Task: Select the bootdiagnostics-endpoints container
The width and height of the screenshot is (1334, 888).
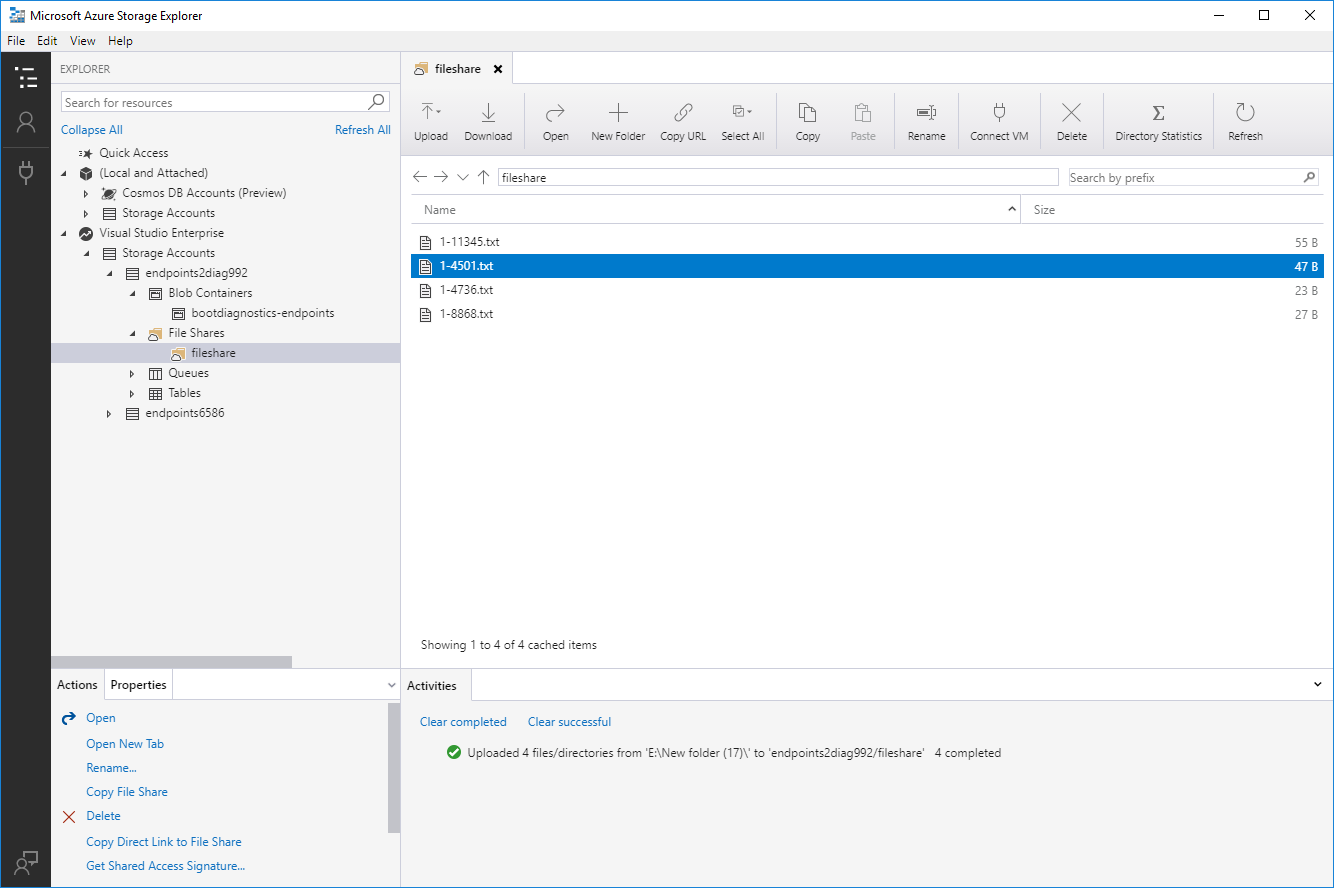Action: tap(262, 313)
